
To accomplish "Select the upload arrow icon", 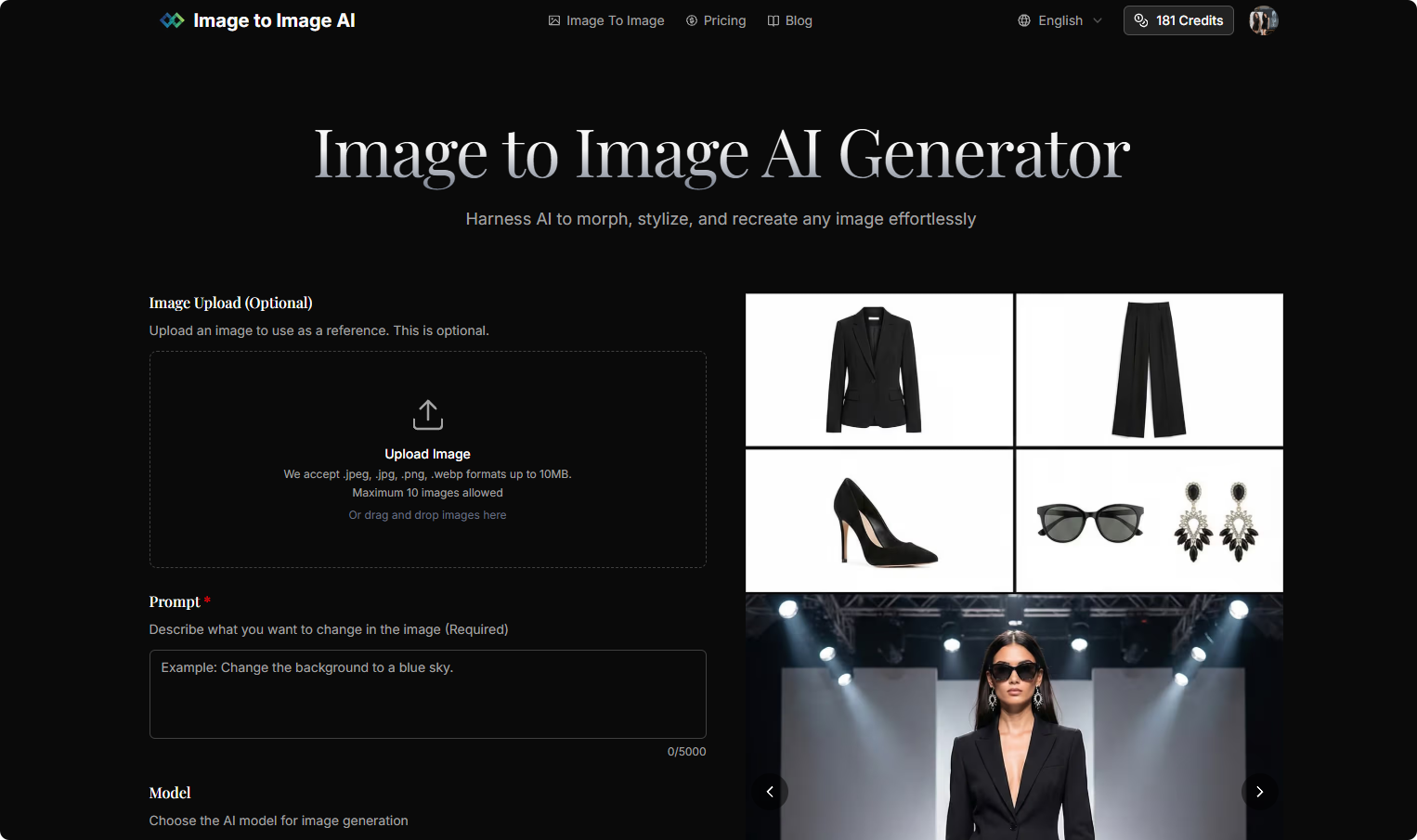I will coord(427,414).
